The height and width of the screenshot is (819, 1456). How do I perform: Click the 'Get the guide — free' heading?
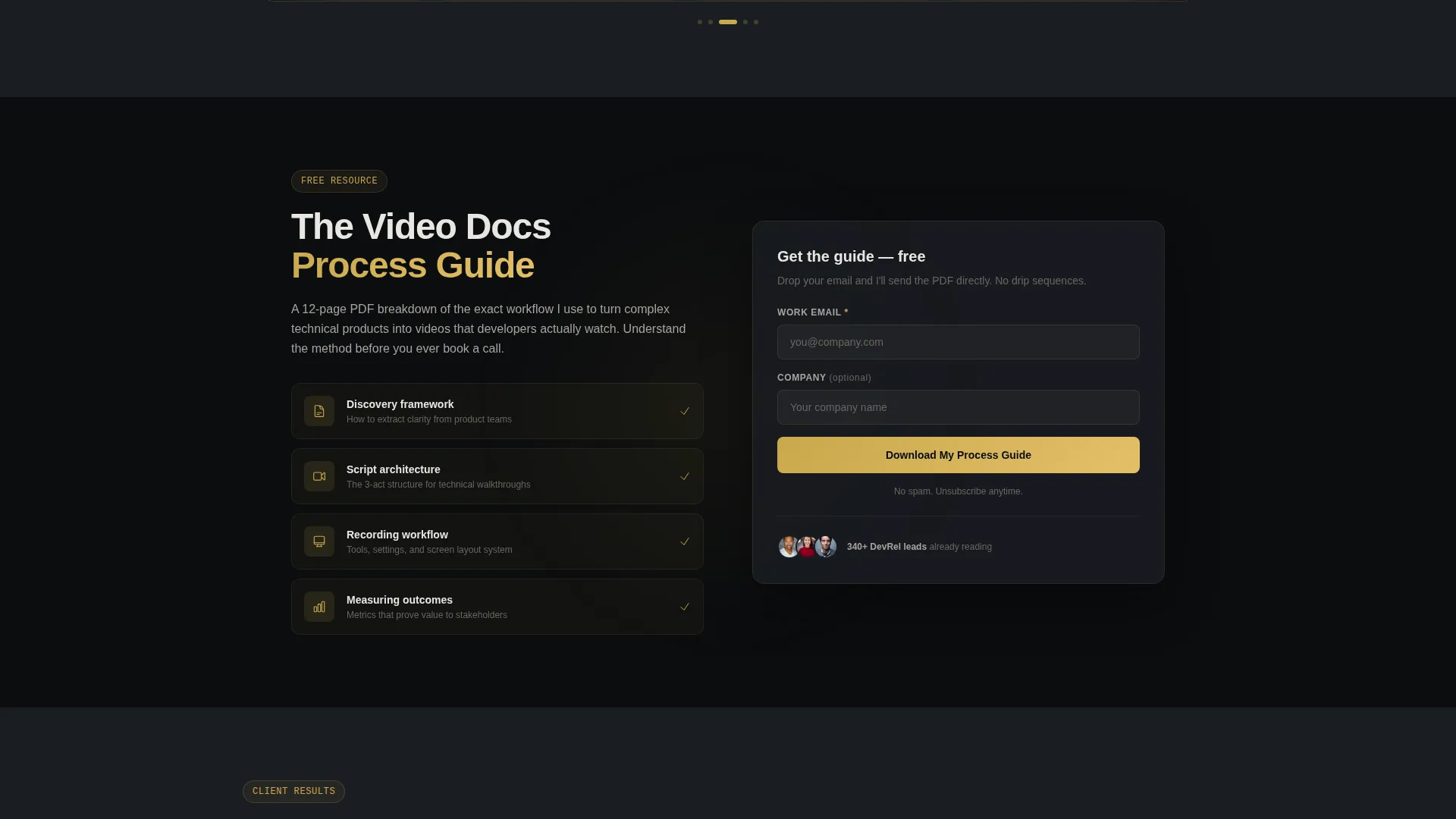[851, 256]
